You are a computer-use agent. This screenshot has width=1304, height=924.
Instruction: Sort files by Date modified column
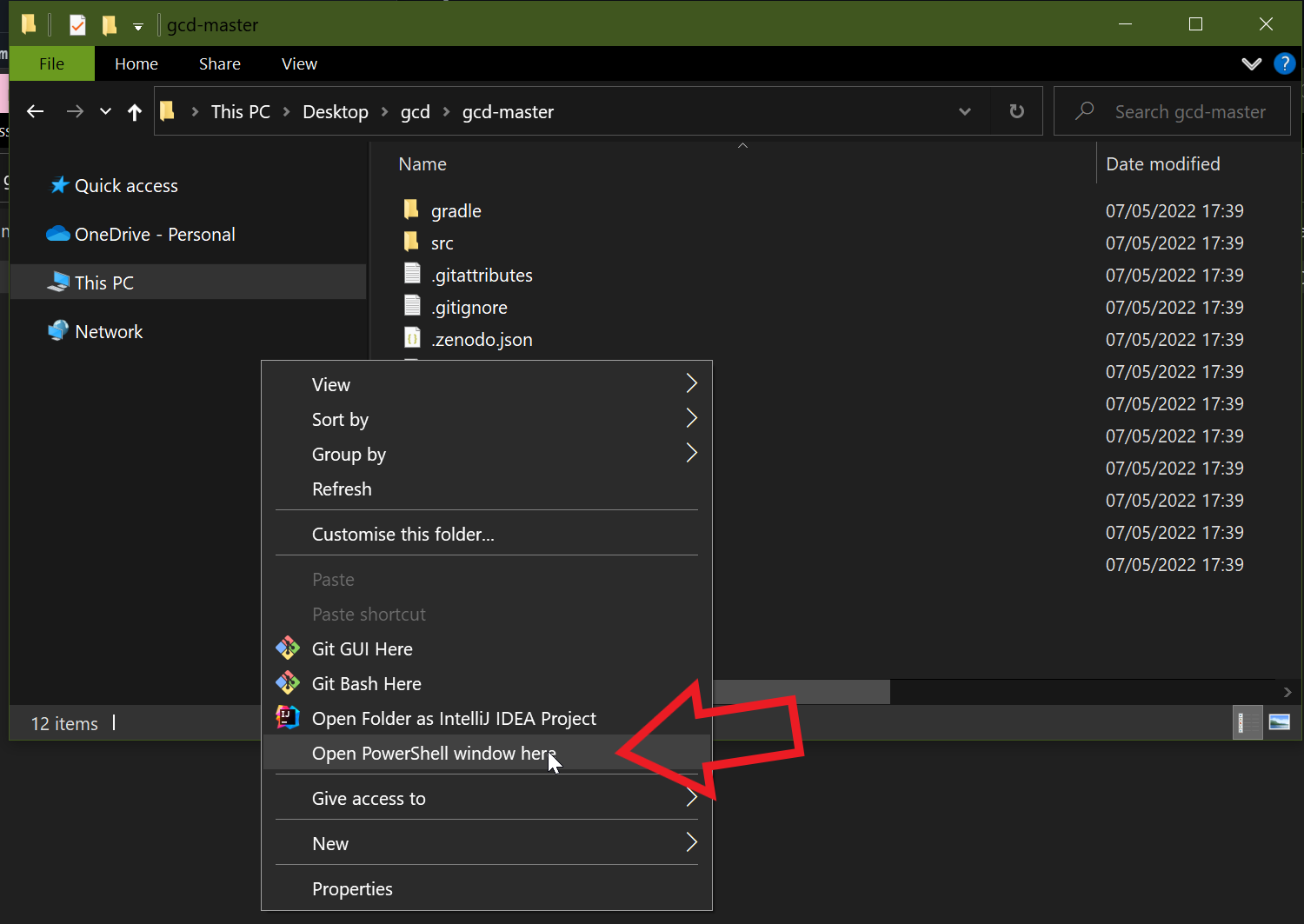(1162, 163)
